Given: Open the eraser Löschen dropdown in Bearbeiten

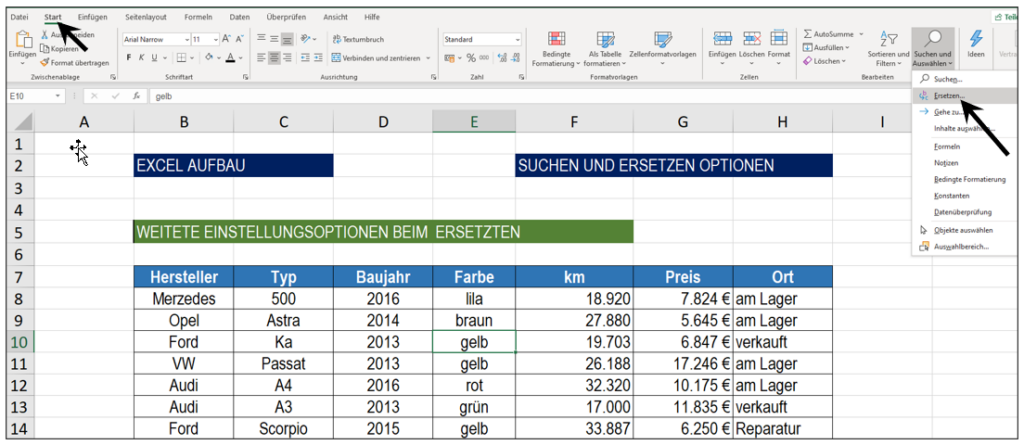Looking at the screenshot, I should (824, 61).
